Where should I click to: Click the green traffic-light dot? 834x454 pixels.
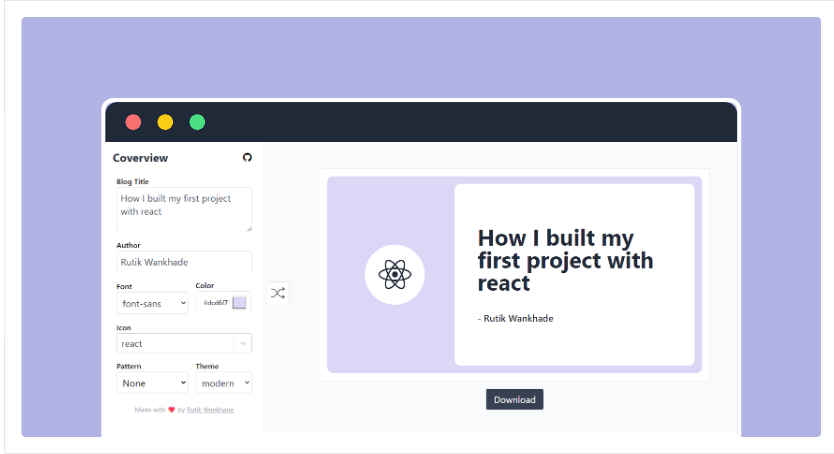click(x=197, y=122)
